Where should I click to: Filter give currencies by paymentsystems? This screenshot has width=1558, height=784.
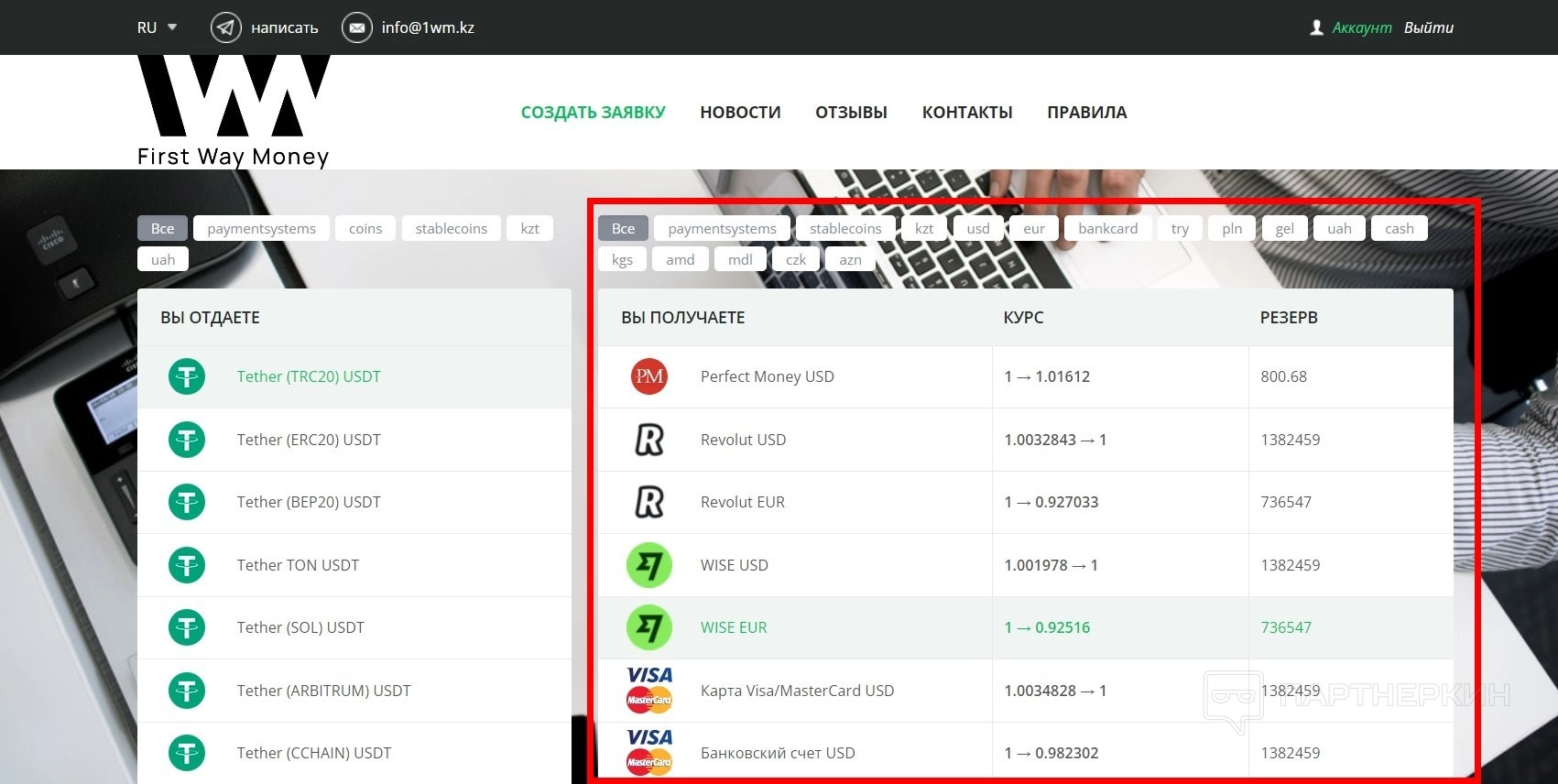tap(262, 228)
